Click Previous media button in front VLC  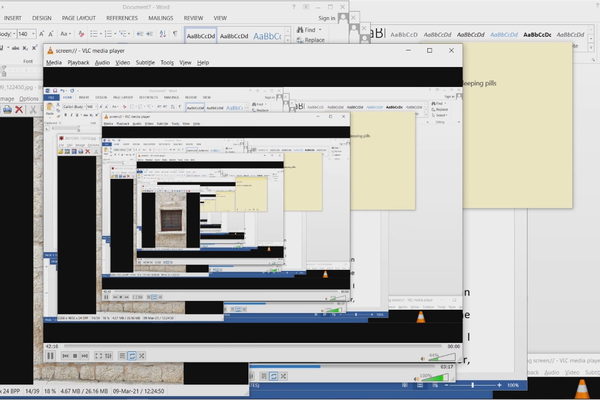click(x=65, y=356)
